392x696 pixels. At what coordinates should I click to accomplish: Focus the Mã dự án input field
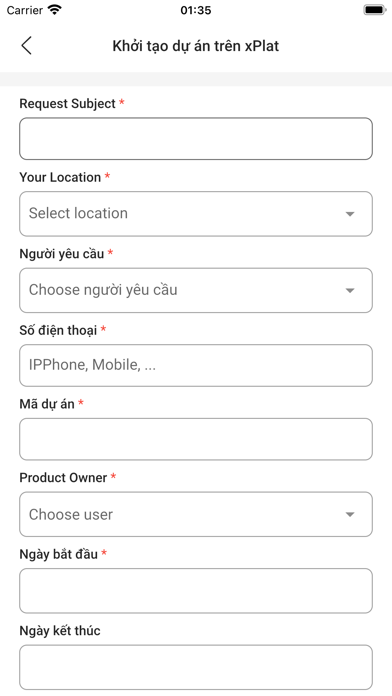pyautogui.click(x=196, y=439)
